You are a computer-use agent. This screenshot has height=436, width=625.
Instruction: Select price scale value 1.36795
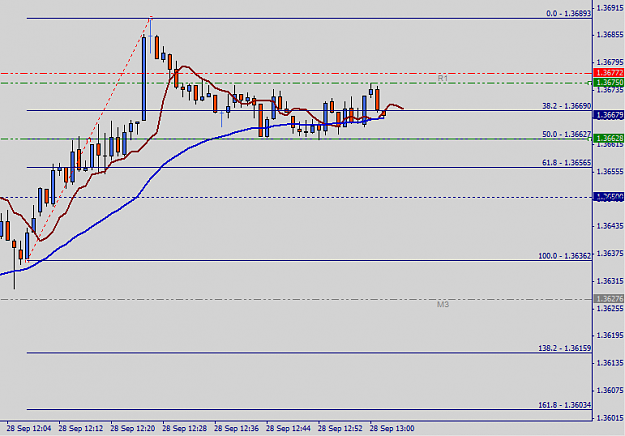610,62
